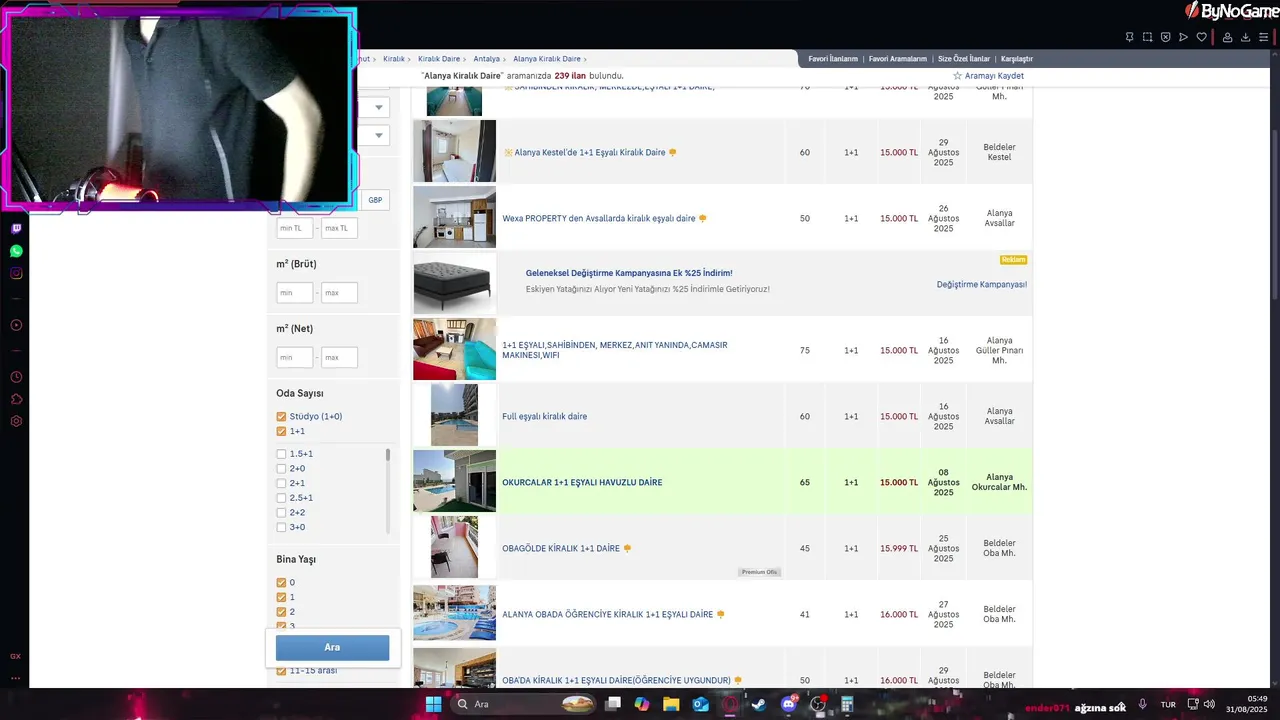
Task: Click the snapshot capture toolbar icon
Action: [1147, 37]
